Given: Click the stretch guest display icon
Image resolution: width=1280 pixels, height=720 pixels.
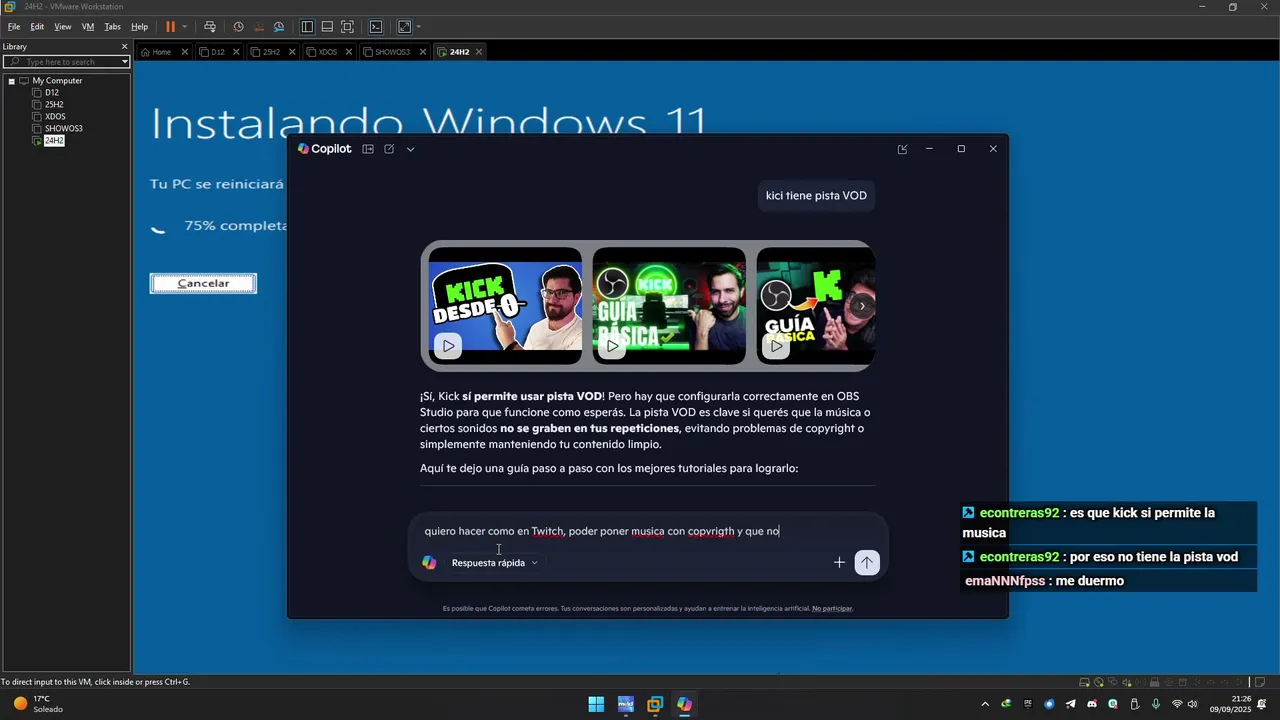Looking at the screenshot, I should point(404,27).
